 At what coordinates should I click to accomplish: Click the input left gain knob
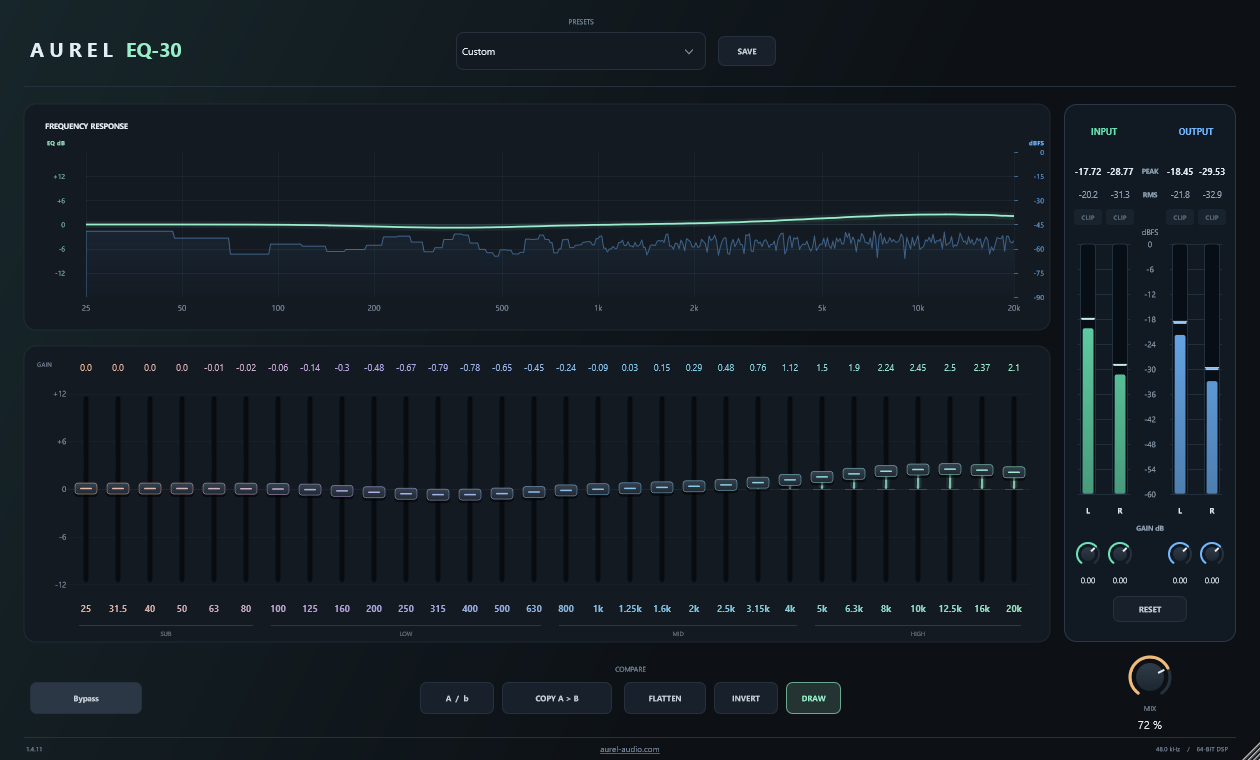(1086, 553)
